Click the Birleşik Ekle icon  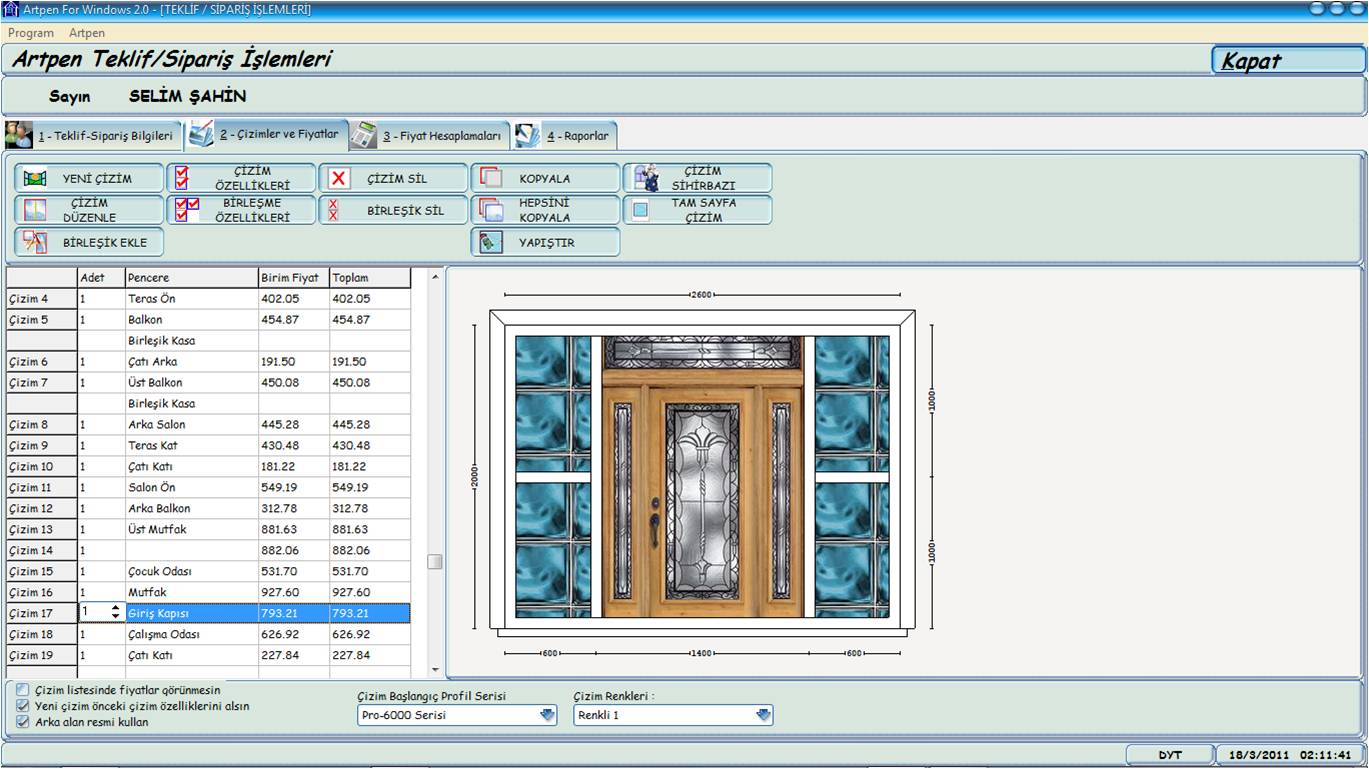[x=36, y=242]
